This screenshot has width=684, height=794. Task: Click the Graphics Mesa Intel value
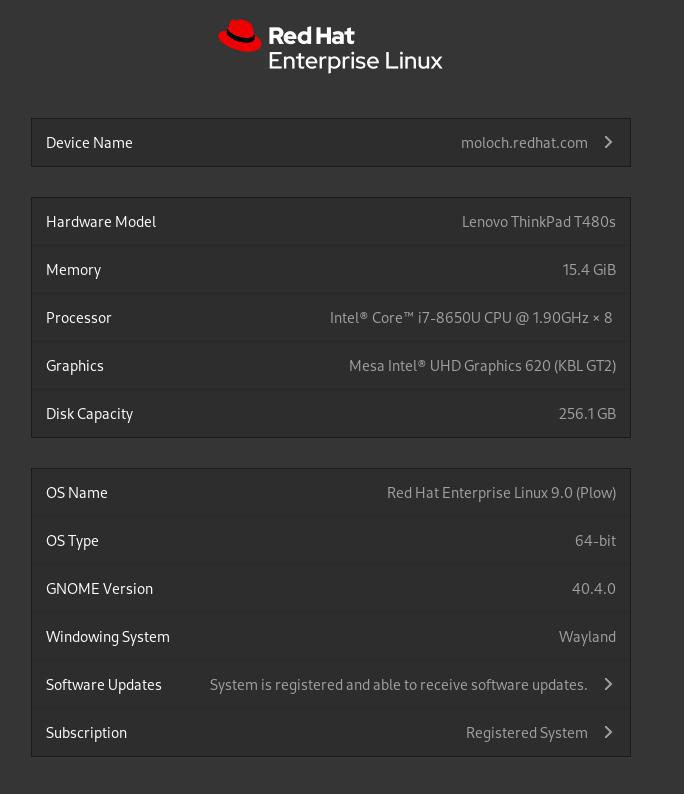[x=482, y=366]
